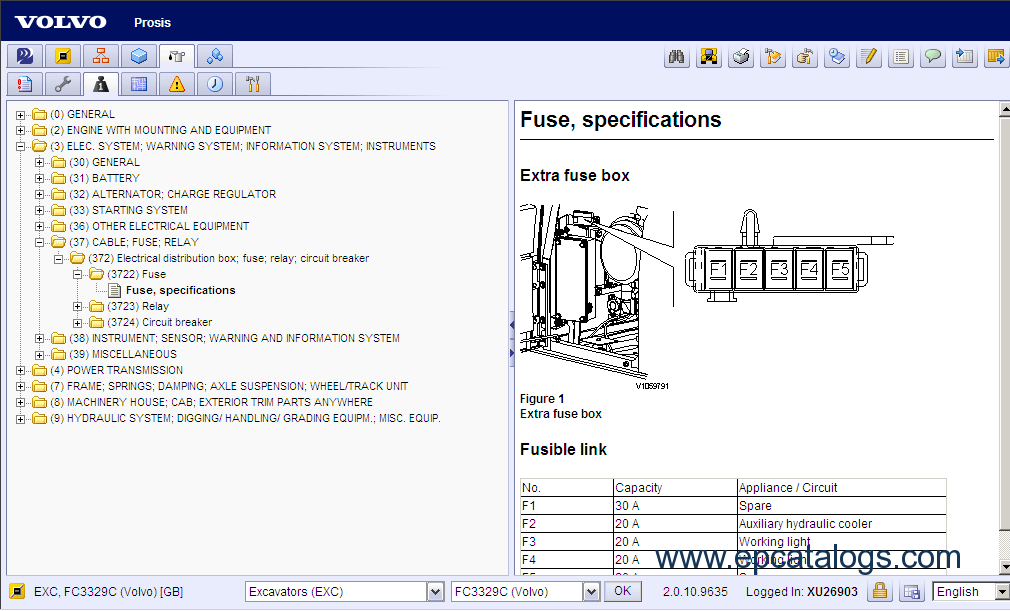This screenshot has width=1010, height=611.
Task: Click the padlock icon in status bar
Action: click(879, 591)
